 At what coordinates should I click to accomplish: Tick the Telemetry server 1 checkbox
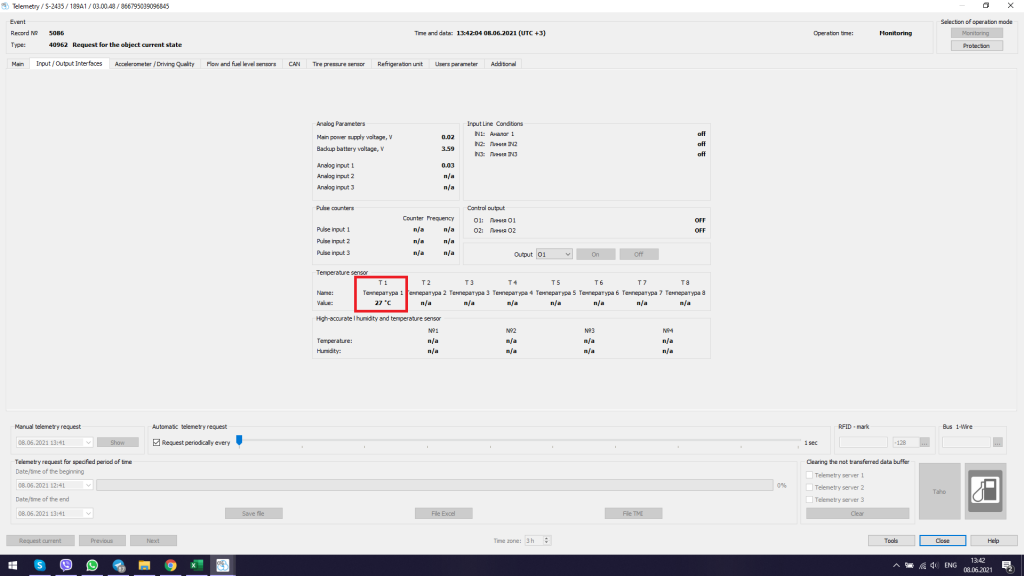pyautogui.click(x=810, y=475)
